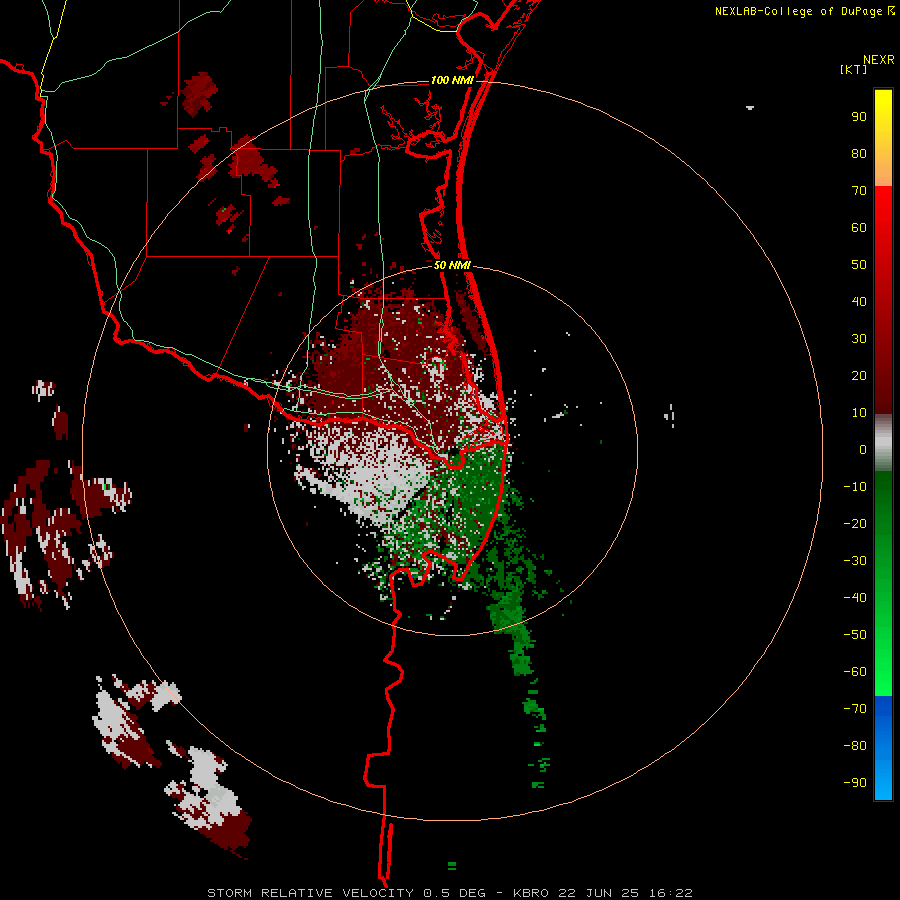This screenshot has height=900, width=900.
Task: Click the -50 tick label on velocity scale
Action: pos(855,635)
